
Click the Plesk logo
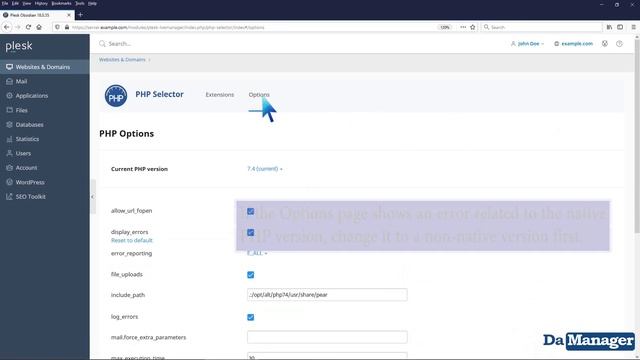pyautogui.click(x=19, y=46)
